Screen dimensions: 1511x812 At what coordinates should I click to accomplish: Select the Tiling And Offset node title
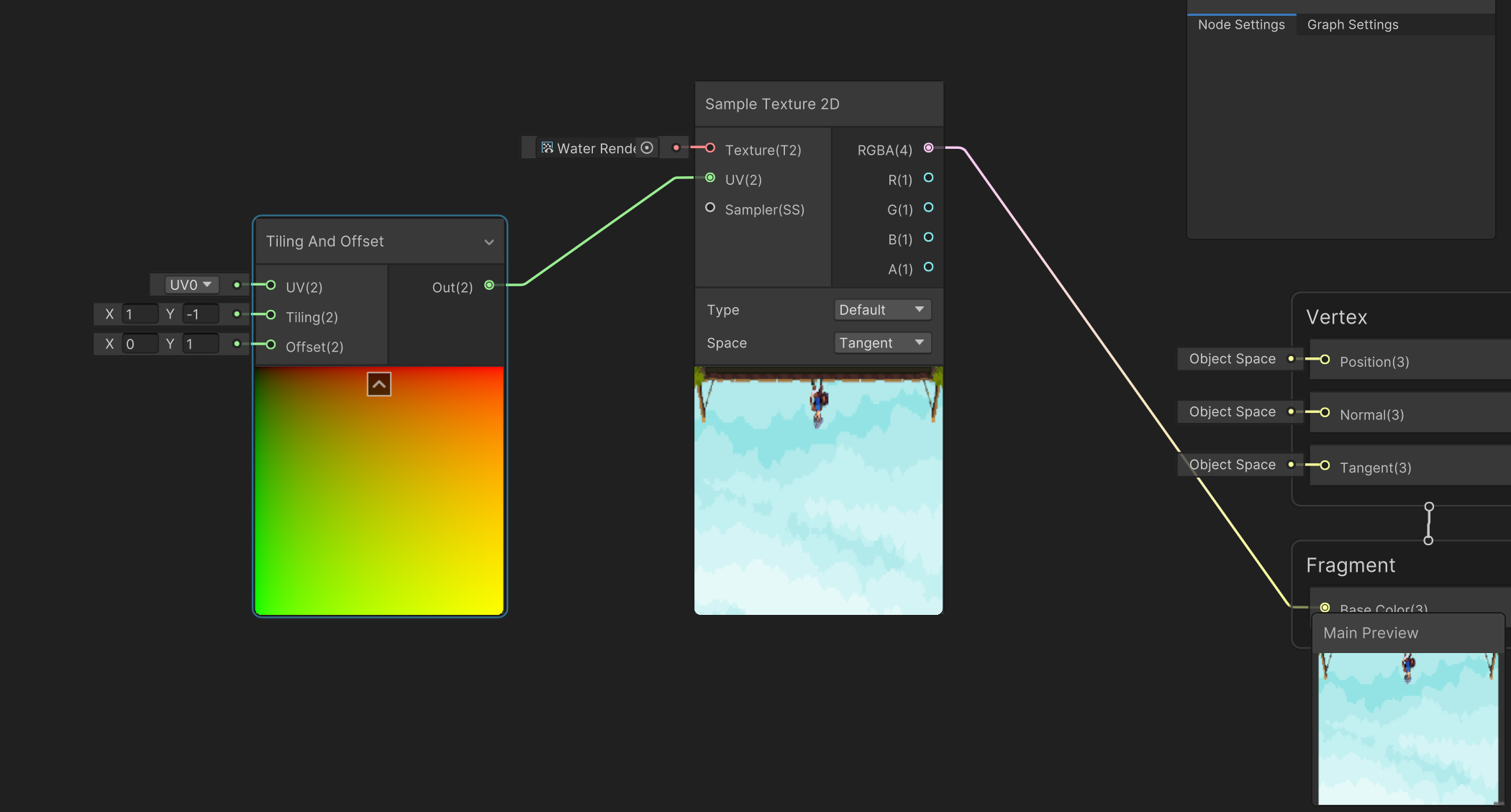[x=325, y=241]
